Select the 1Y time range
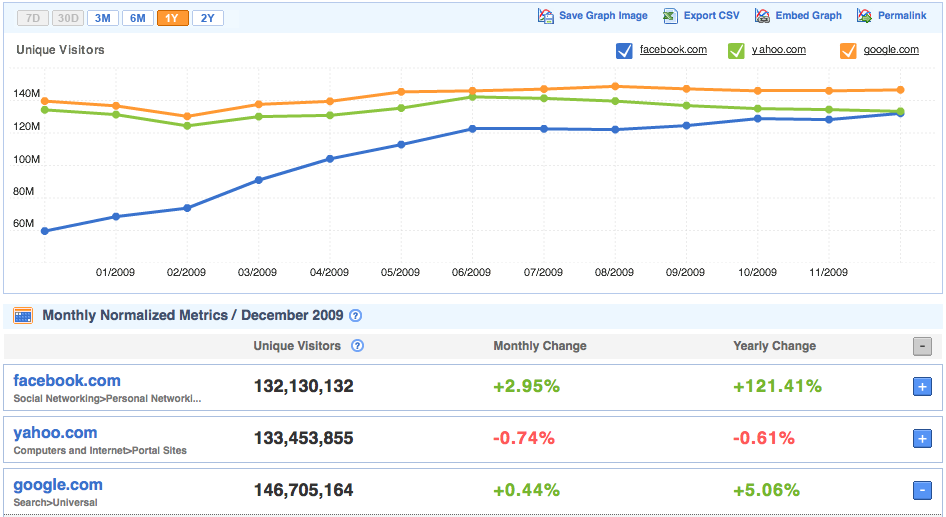Screen dimensions: 946x517 [173, 18]
